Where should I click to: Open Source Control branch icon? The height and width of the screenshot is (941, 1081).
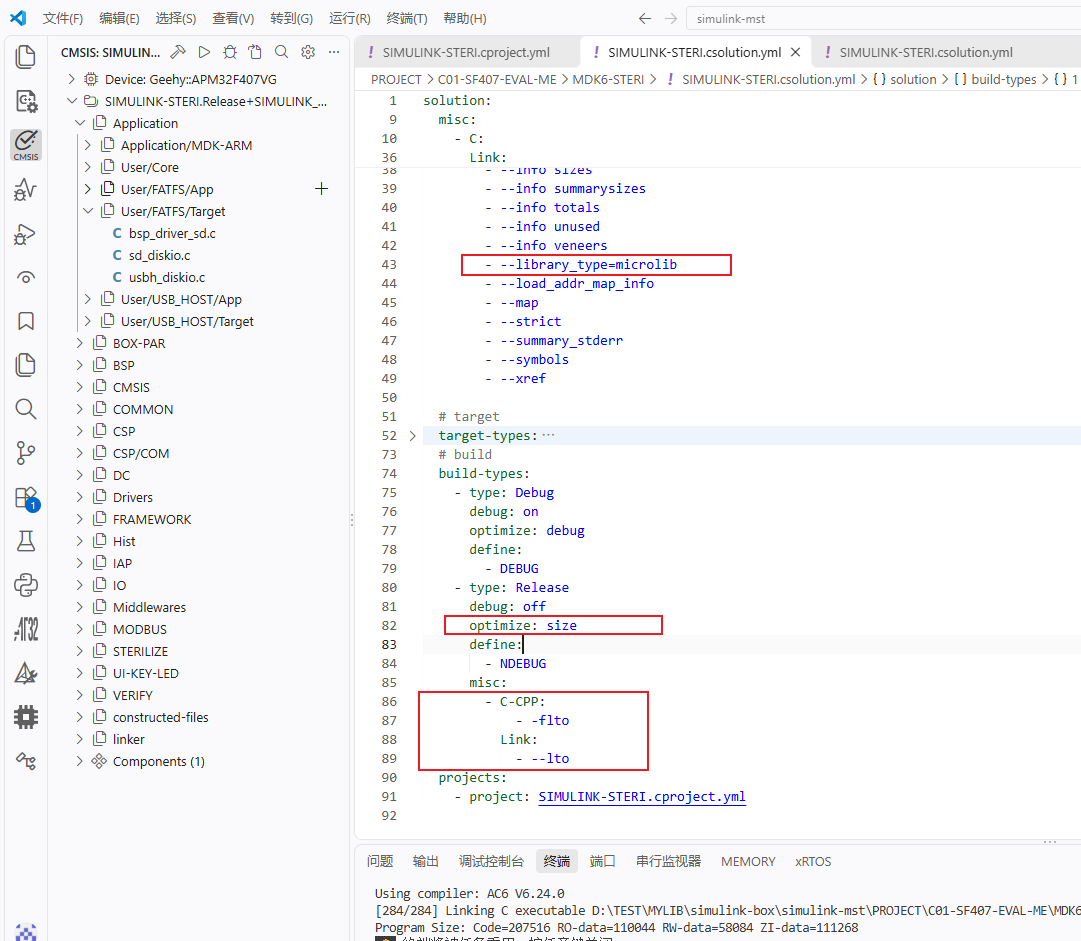click(26, 453)
